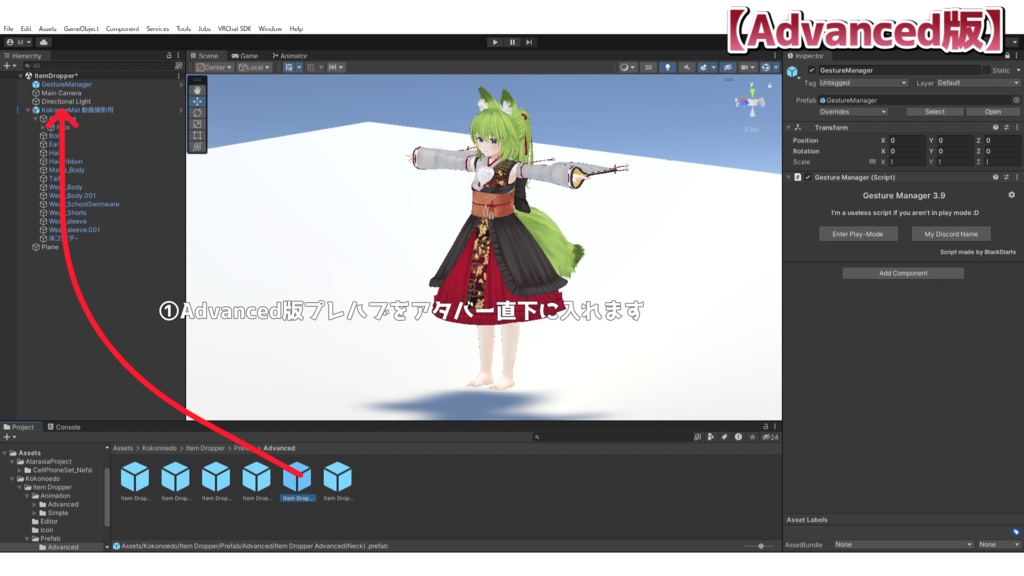The image size is (1024, 576).
Task: Select the Rotate tool
Action: point(197,112)
